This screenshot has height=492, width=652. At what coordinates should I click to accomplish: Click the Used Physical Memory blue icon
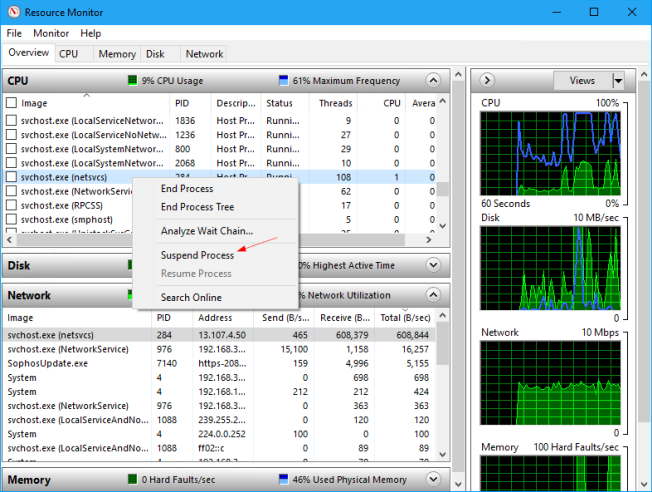pyautogui.click(x=283, y=480)
